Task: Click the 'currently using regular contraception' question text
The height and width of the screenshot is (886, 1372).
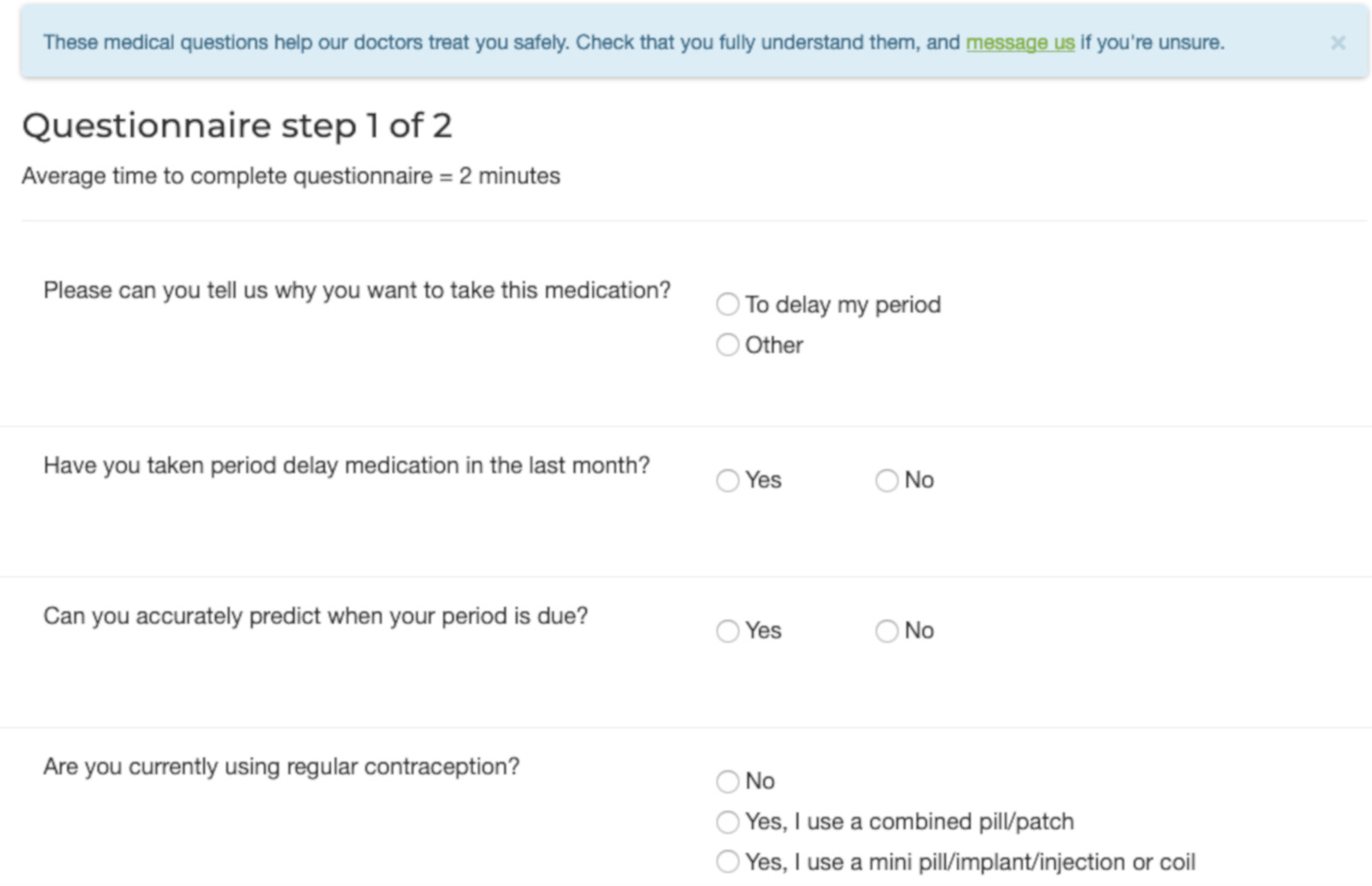Action: 281,767
